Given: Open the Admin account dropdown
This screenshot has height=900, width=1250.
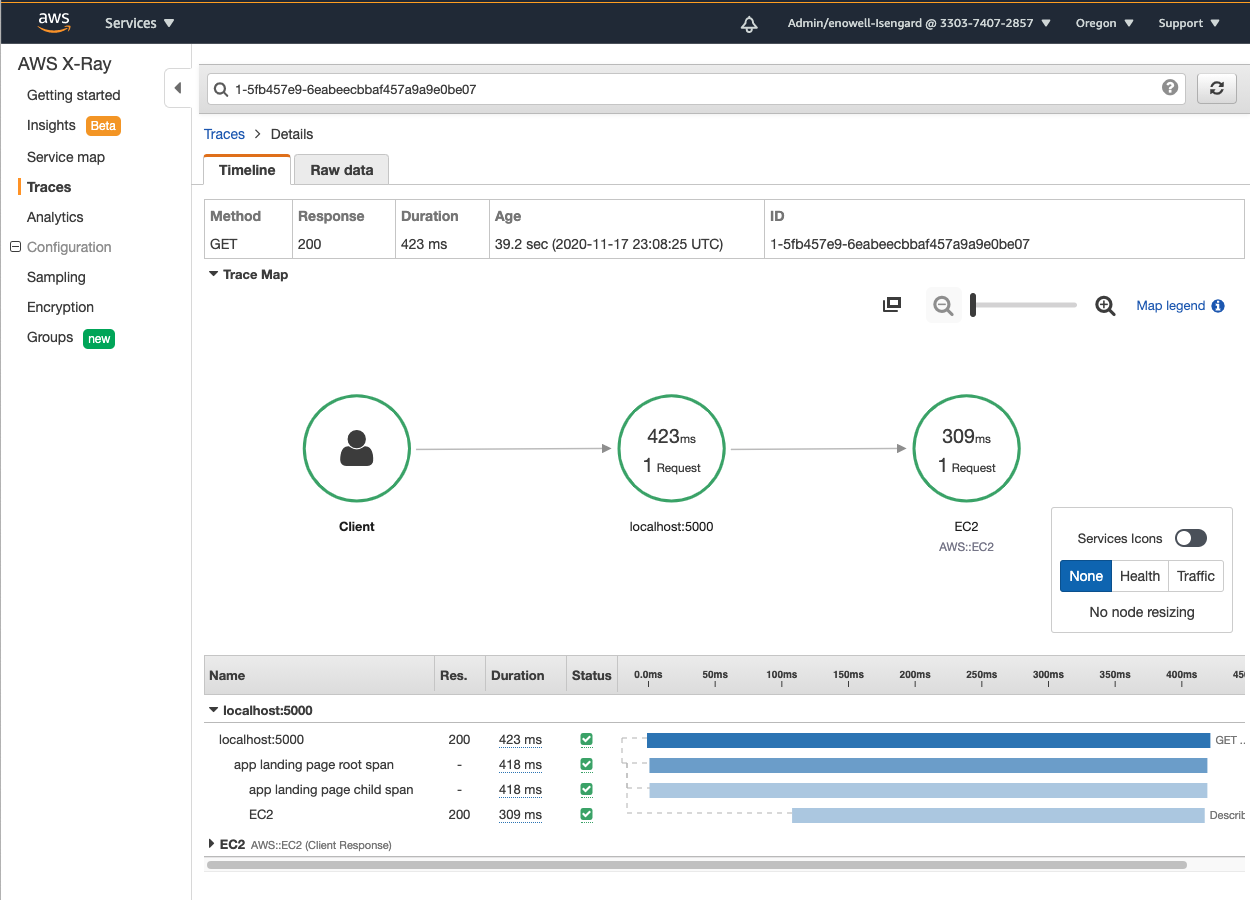Looking at the screenshot, I should point(919,23).
